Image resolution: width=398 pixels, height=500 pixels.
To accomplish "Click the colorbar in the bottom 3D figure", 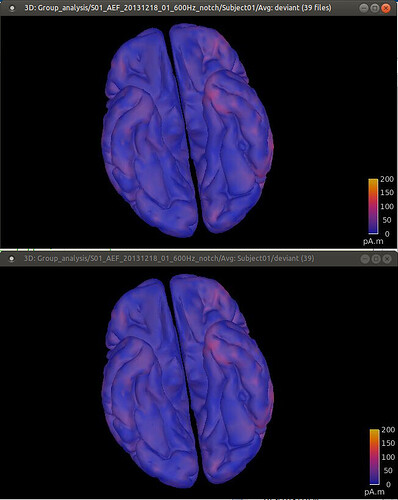I will [374, 456].
